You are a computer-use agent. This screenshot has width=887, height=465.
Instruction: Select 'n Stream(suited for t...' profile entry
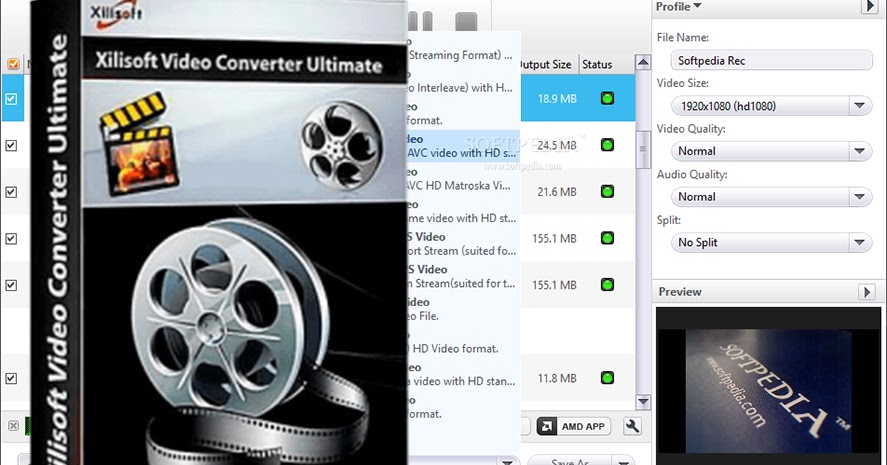coord(463,277)
